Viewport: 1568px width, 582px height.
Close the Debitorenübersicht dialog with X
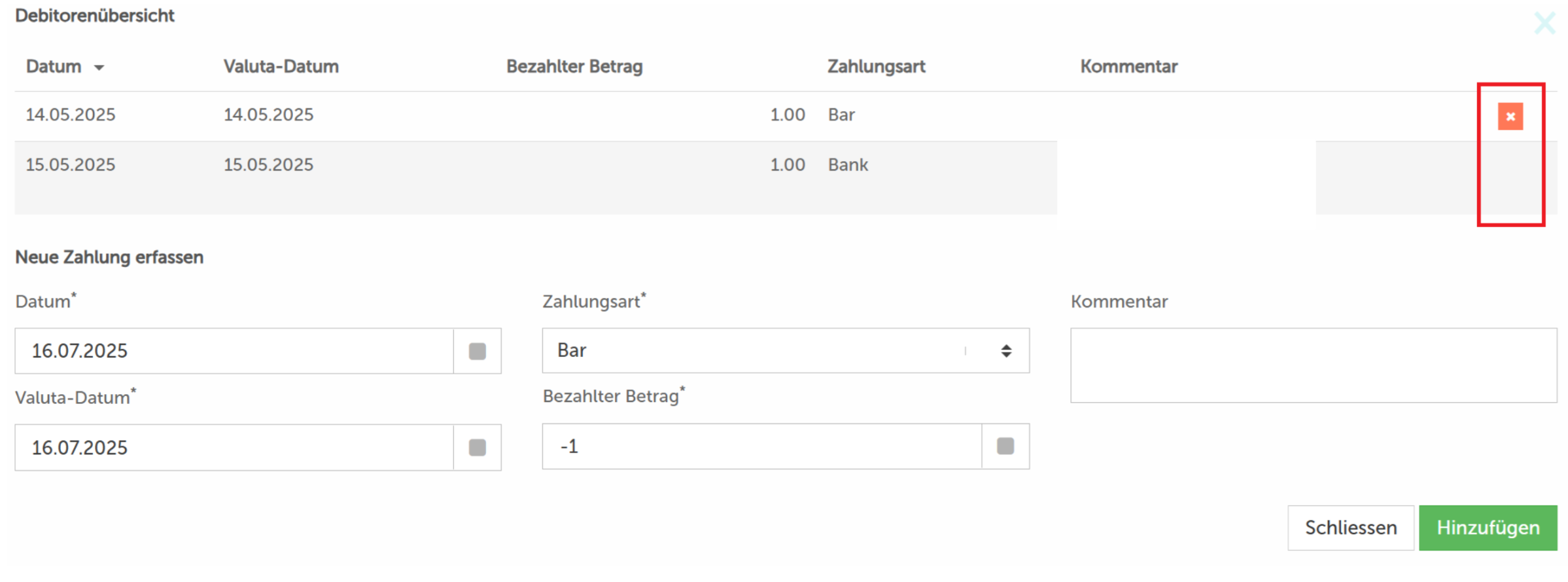pos(1544,24)
